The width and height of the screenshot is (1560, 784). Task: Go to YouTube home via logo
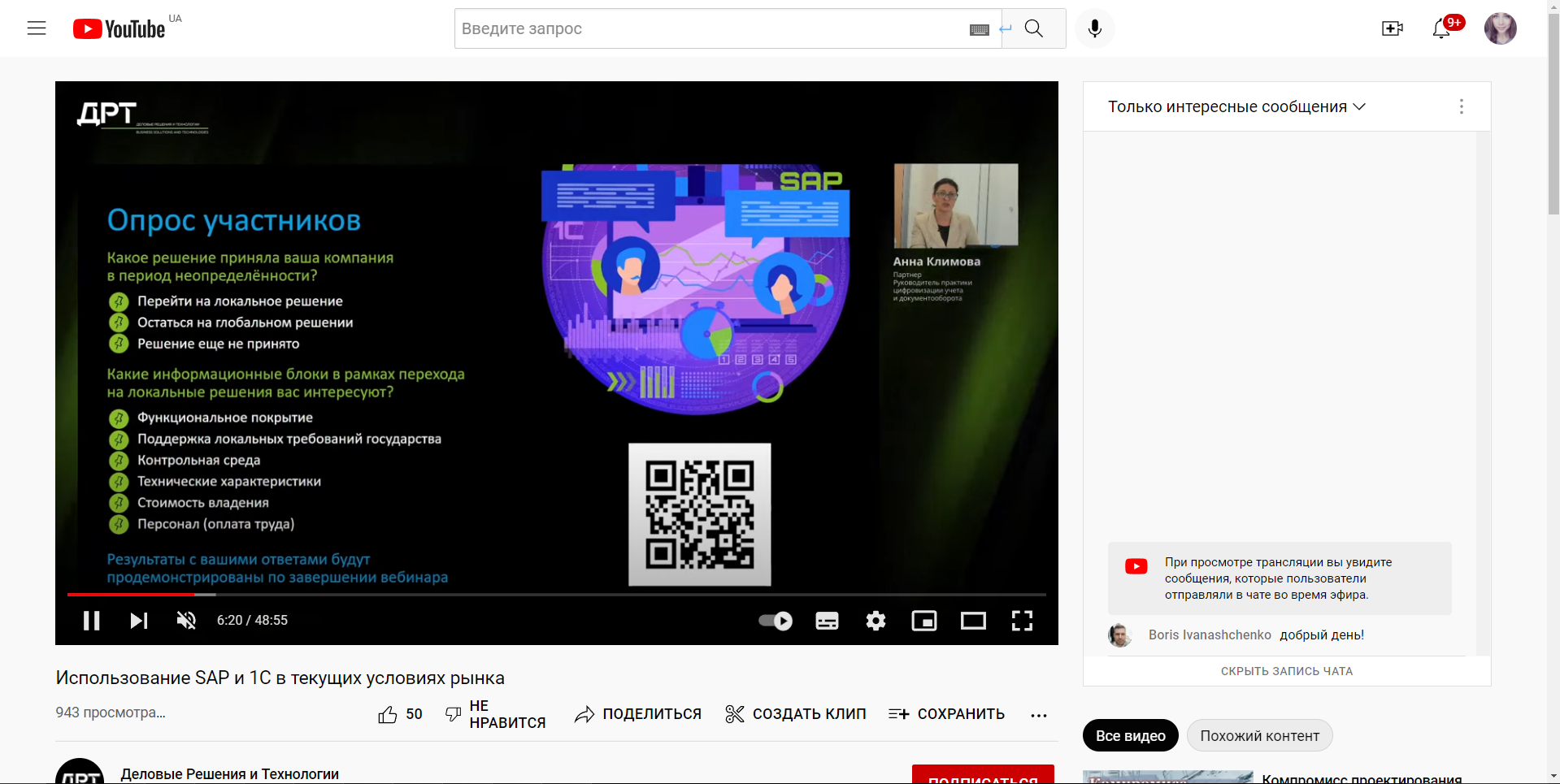click(119, 29)
